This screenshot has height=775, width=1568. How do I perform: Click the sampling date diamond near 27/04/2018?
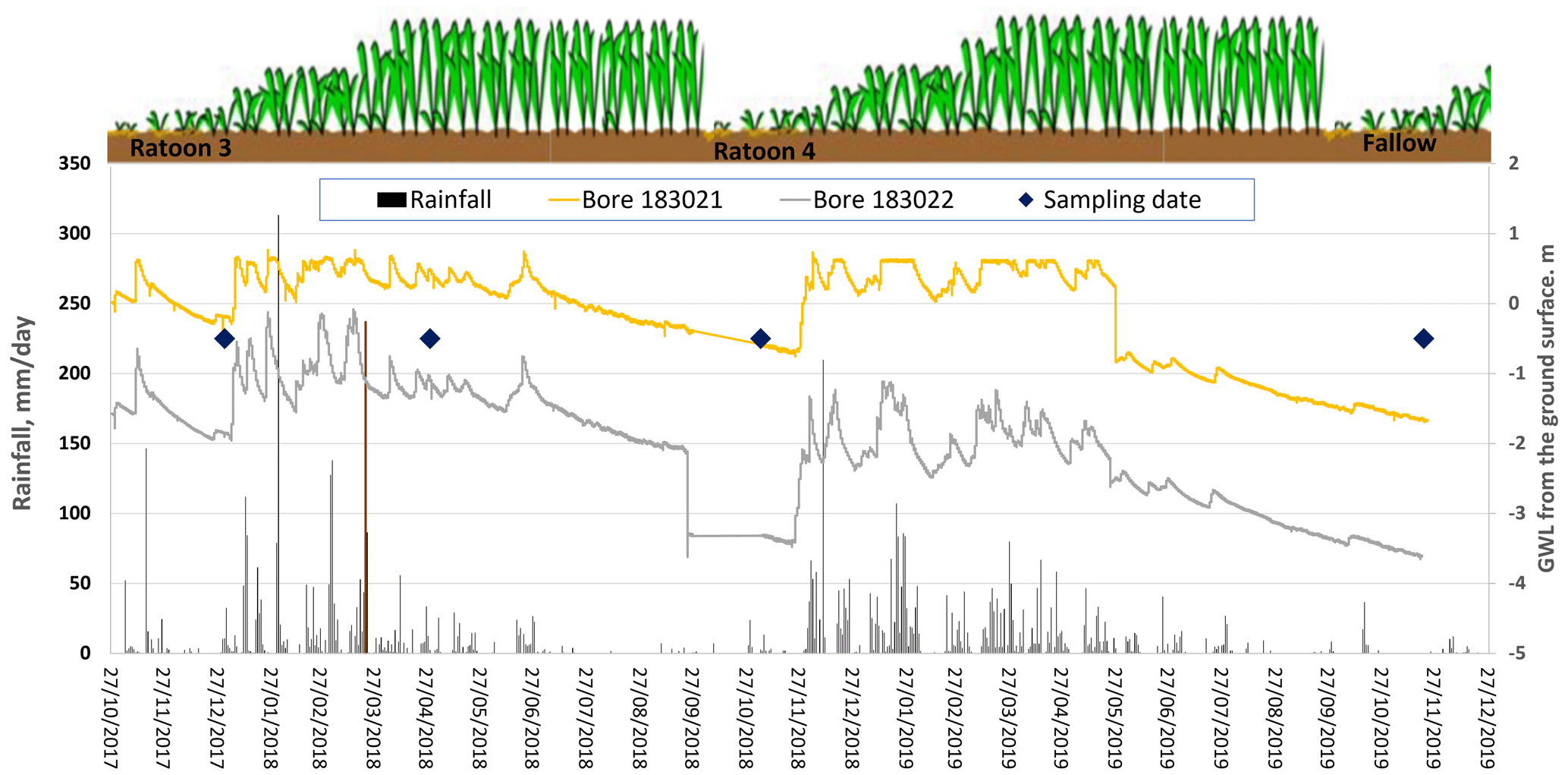coord(430,339)
